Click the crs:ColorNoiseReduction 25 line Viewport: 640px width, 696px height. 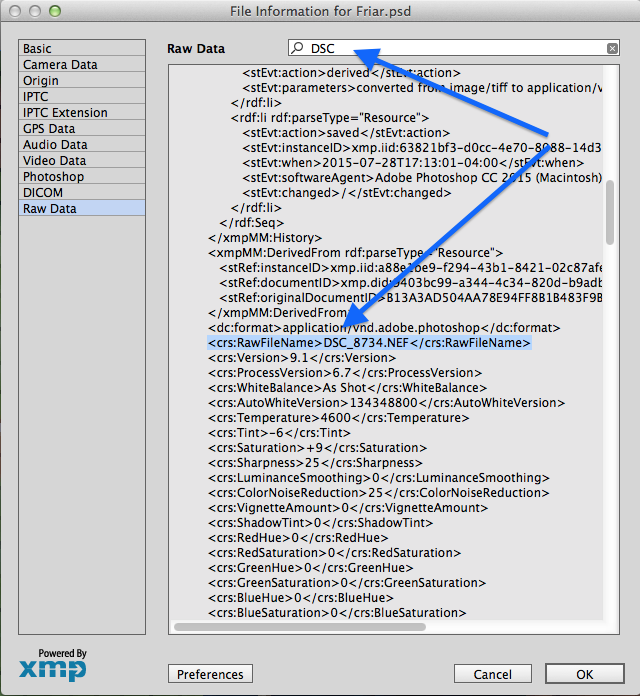(x=379, y=493)
